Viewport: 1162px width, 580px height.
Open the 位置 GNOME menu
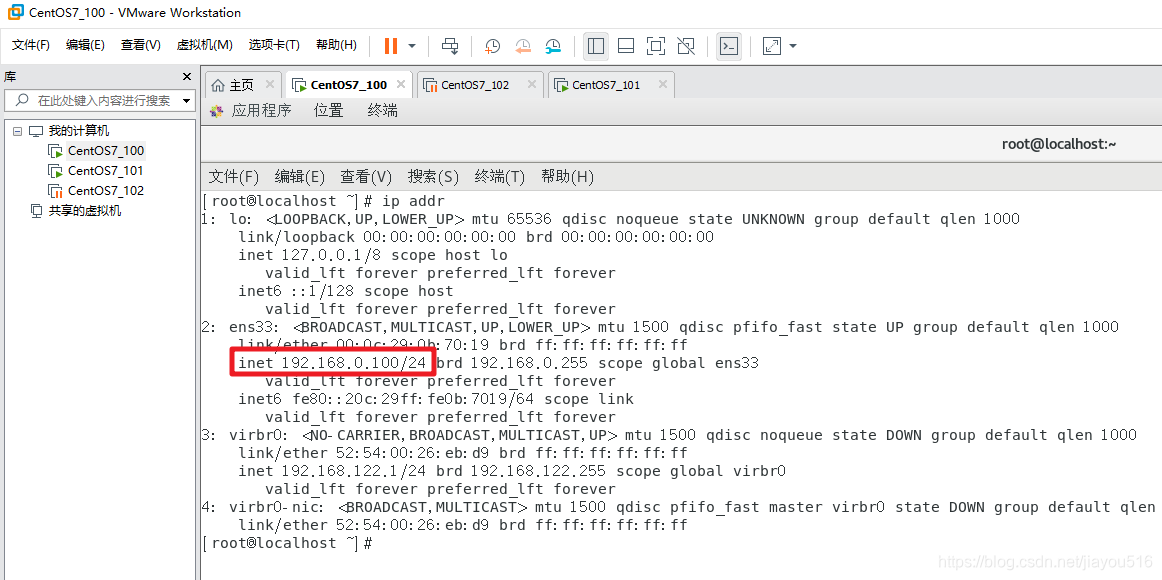328,111
